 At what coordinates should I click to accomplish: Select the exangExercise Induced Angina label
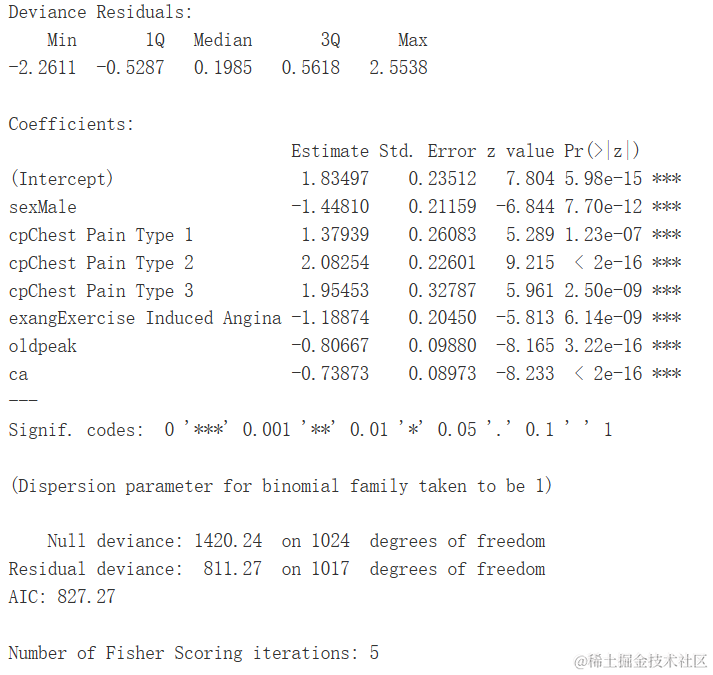145,318
